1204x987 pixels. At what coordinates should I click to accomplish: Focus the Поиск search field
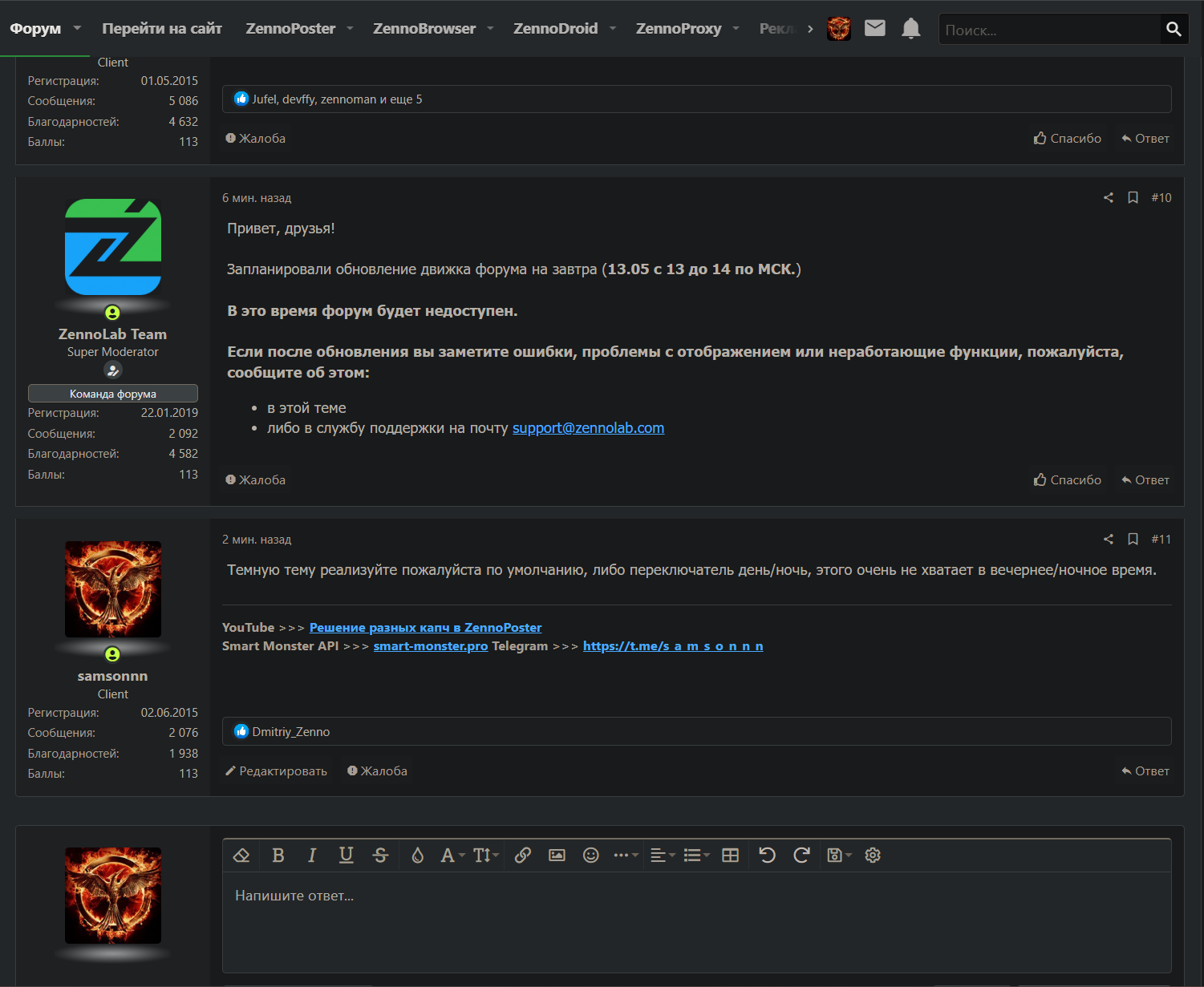pyautogui.click(x=1050, y=29)
